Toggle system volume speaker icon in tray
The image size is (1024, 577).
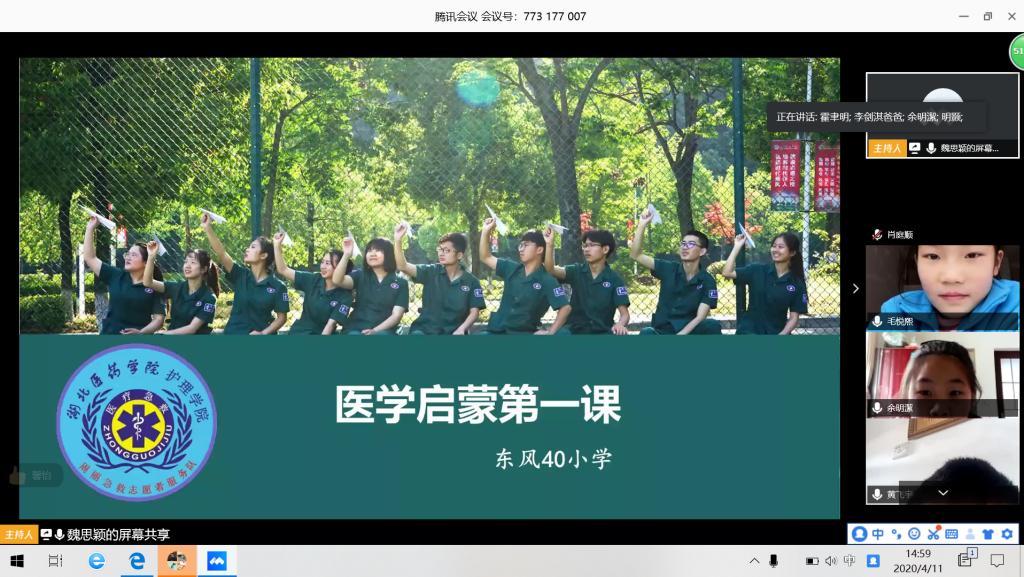pos(830,561)
